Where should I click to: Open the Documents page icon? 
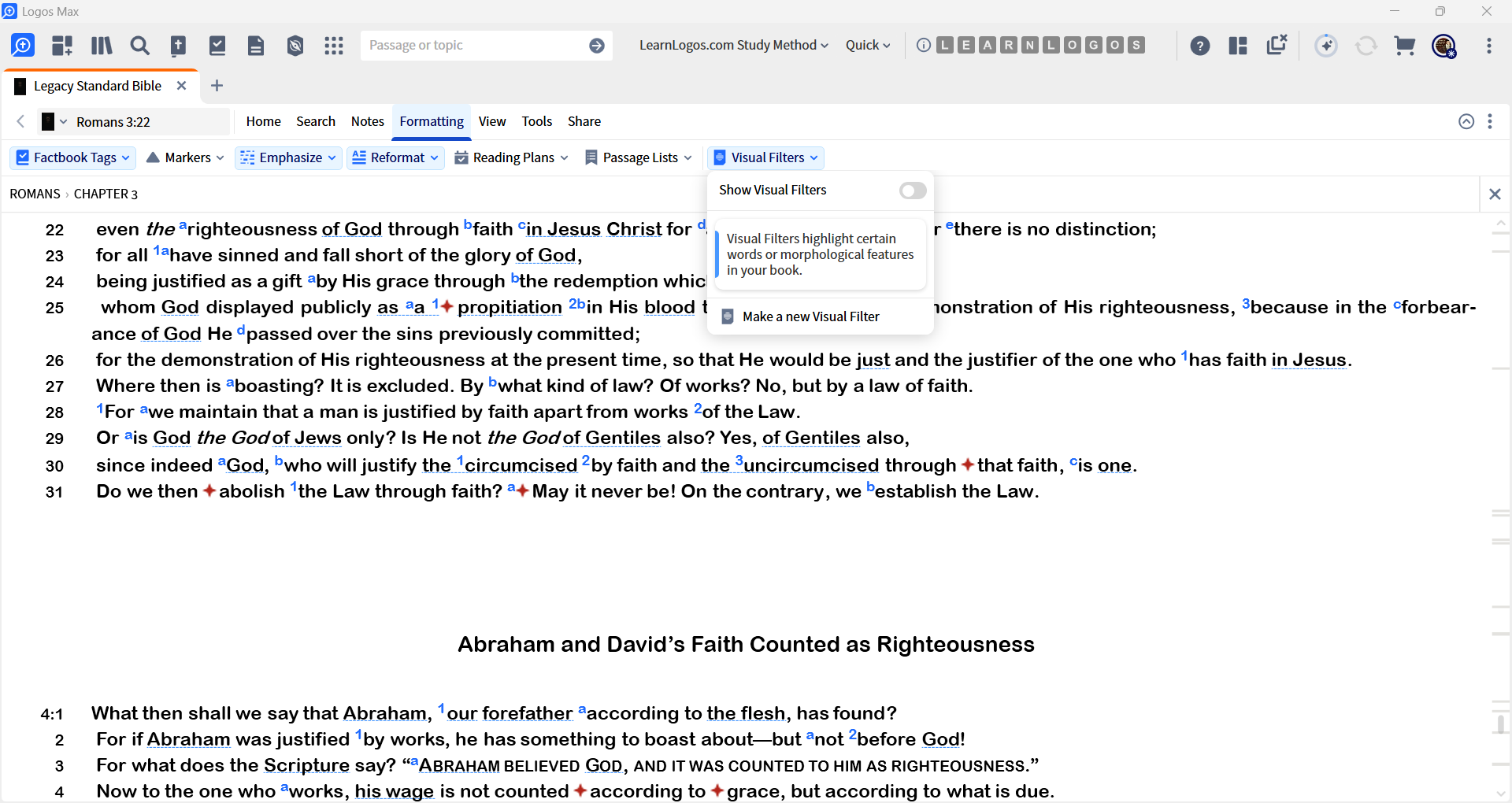click(256, 46)
